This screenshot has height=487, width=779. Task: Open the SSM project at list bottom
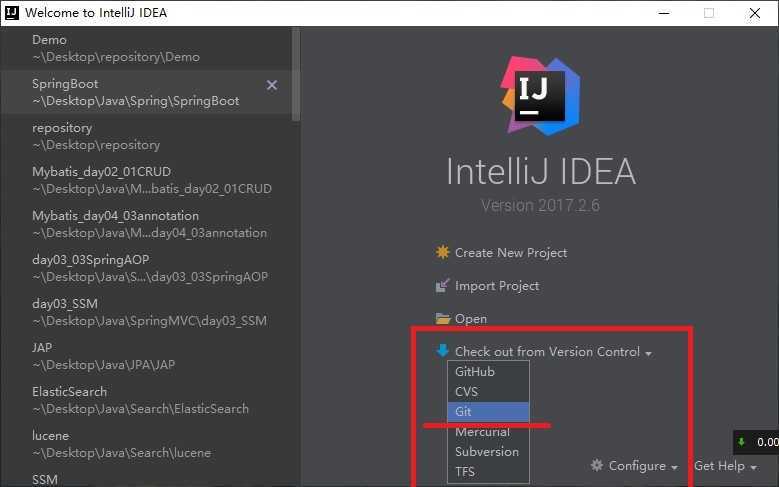[147, 478]
